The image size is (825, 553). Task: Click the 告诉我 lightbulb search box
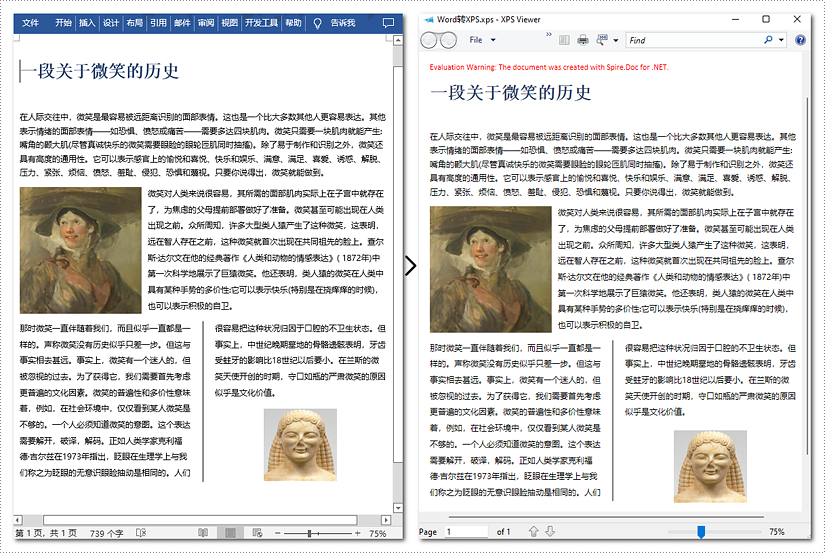[x=334, y=23]
